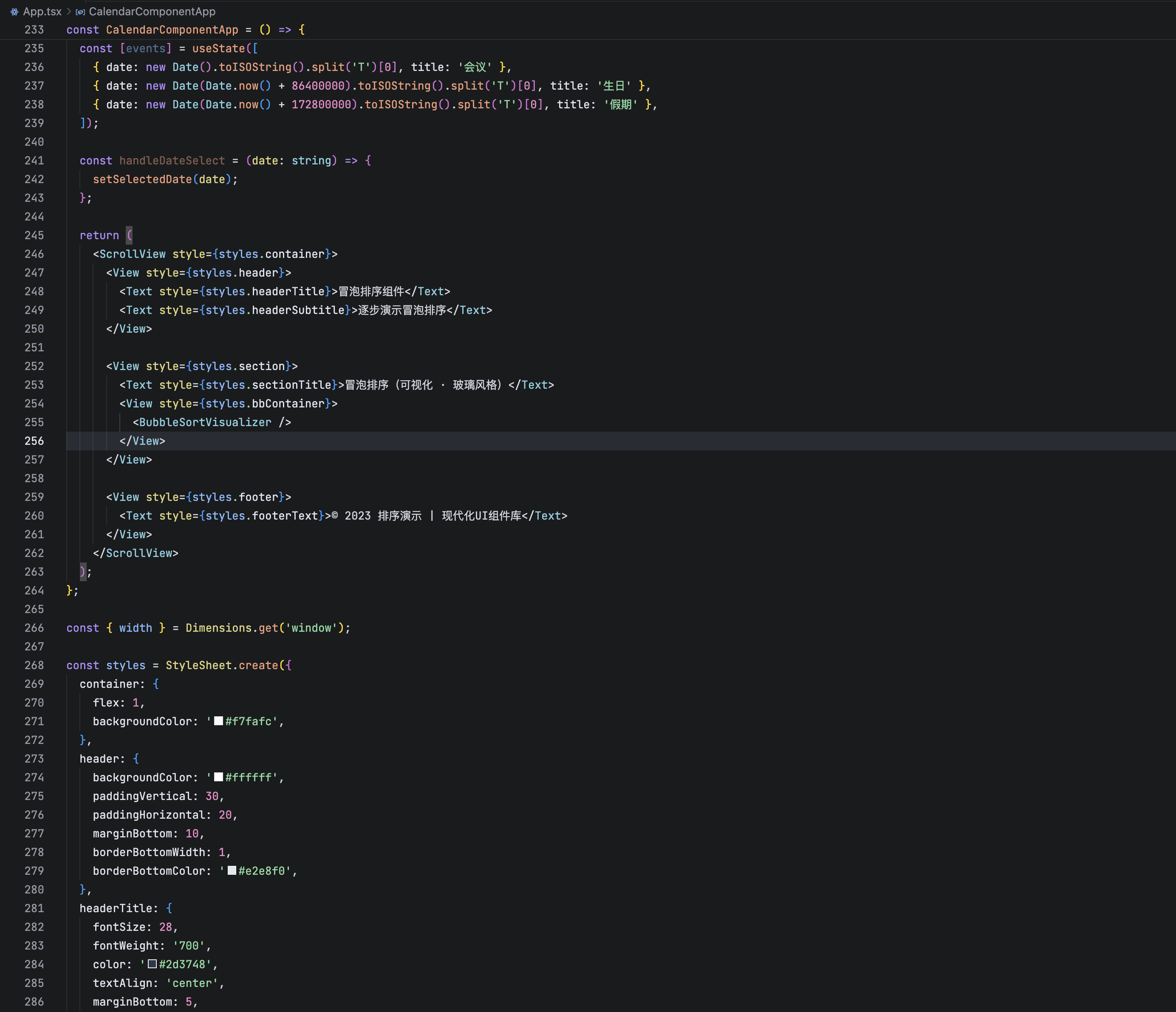Open the #2d3748 color swatch picker

click(152, 964)
